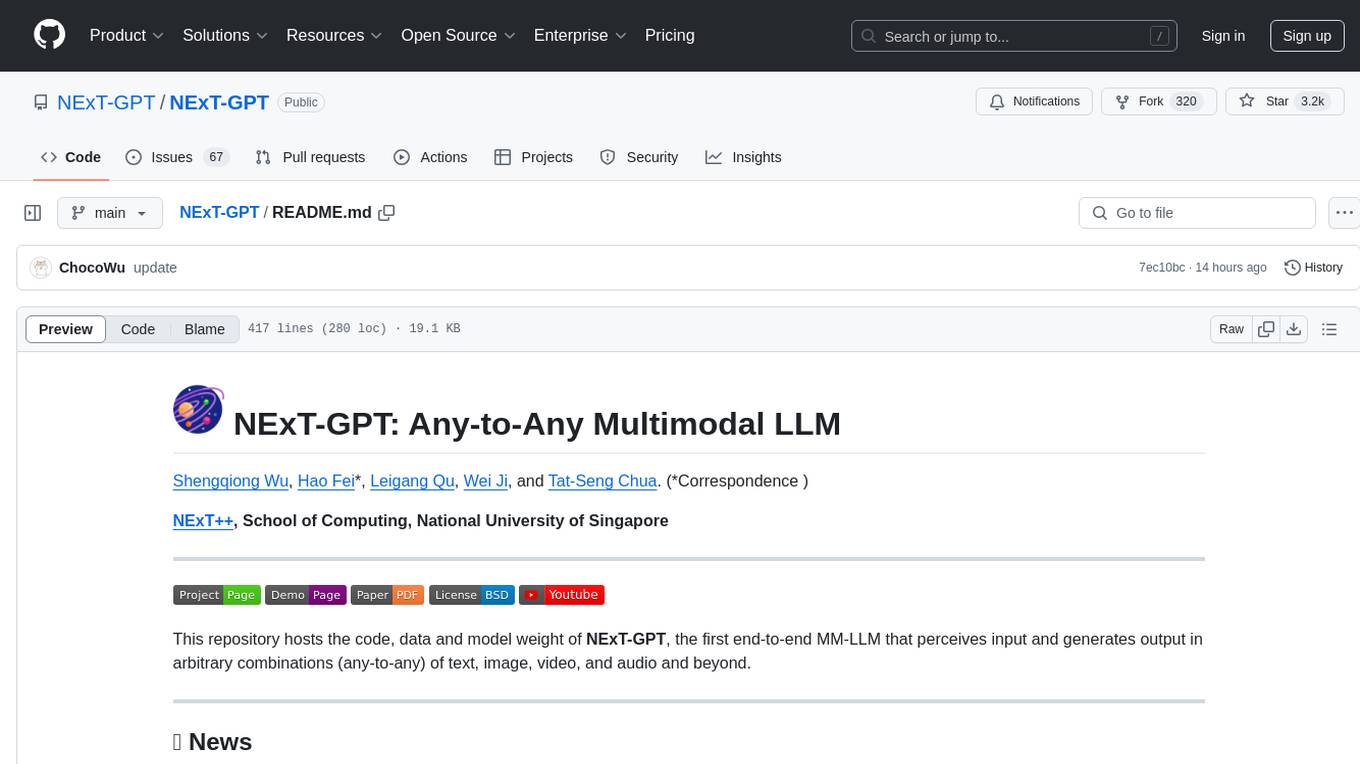The width and height of the screenshot is (1360, 764).
Task: Expand the Open Source menu
Action: pos(458,35)
